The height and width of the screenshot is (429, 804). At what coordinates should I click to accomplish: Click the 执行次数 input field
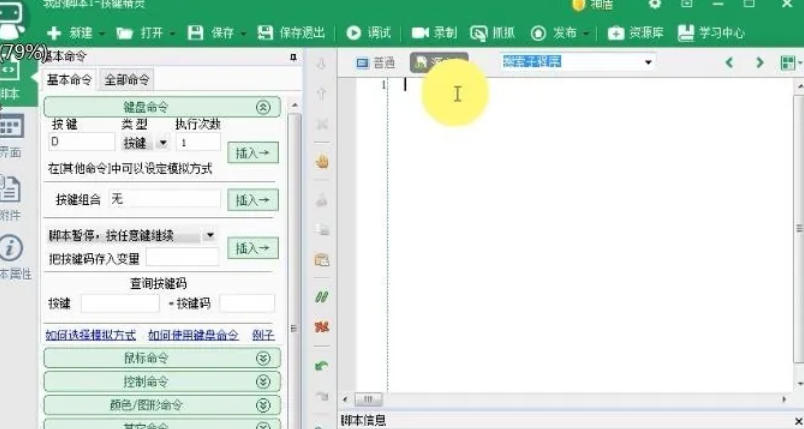[197, 143]
